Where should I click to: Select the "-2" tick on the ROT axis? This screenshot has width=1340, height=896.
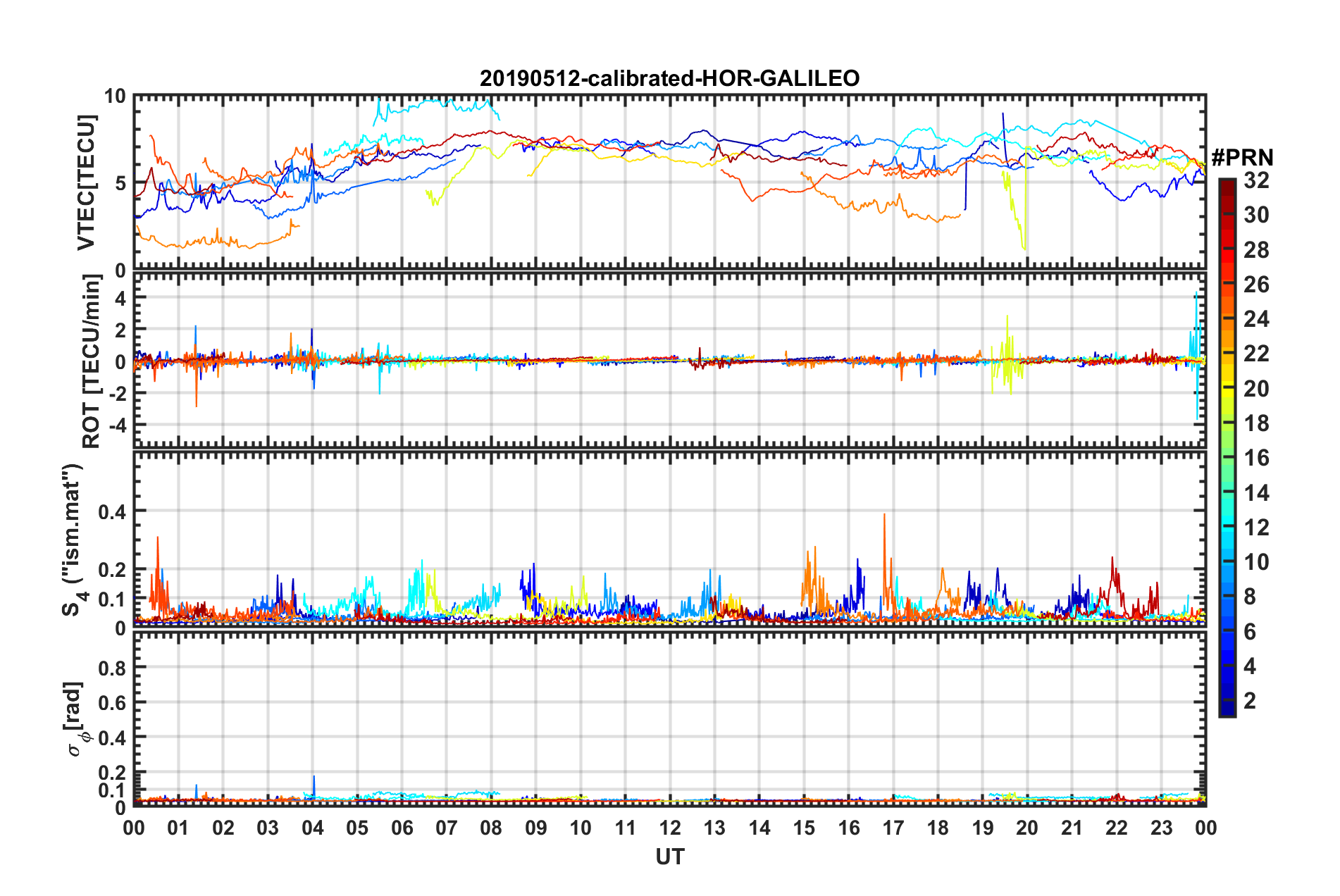(x=116, y=393)
